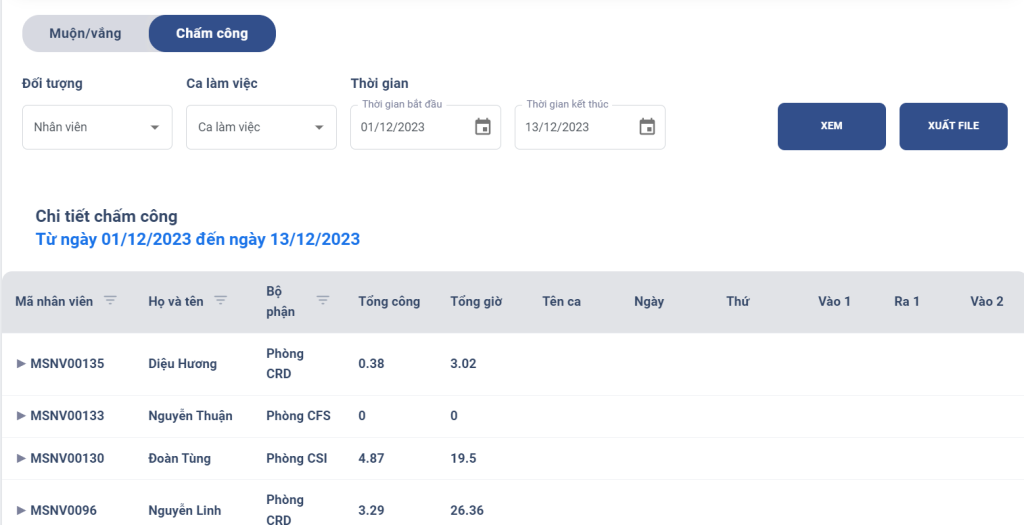This screenshot has width=1024, height=525.
Task: Expand row MSNV00133 Nguyễn Thuận
Action: [21, 416]
